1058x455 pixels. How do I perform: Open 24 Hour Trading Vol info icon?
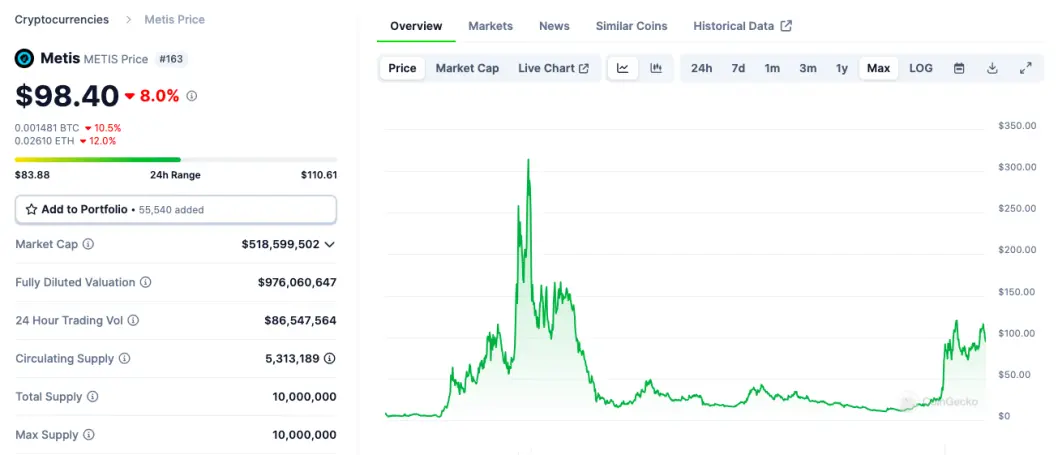133,320
